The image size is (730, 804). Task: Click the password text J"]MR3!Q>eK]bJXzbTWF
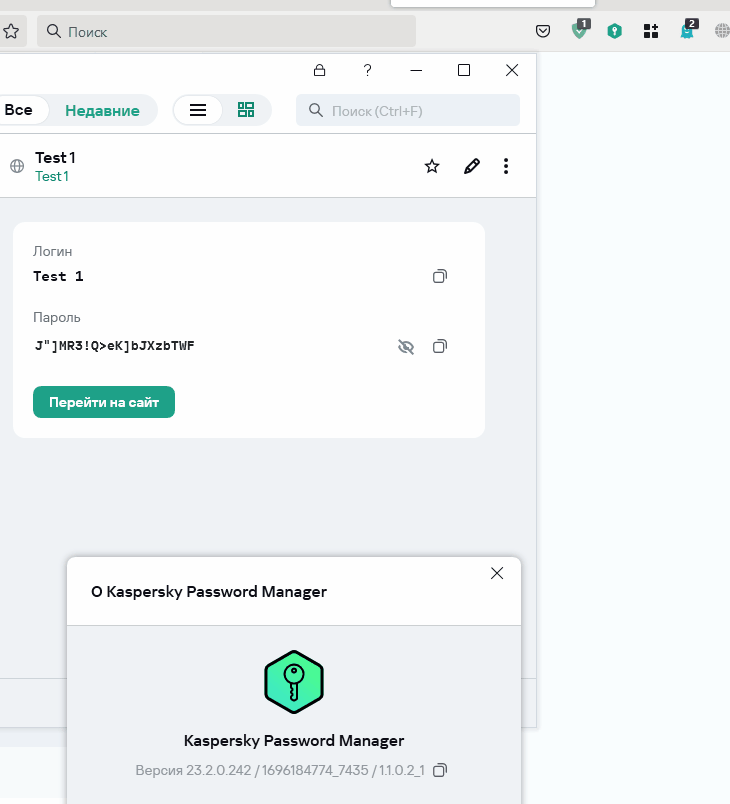pyautogui.click(x=114, y=346)
